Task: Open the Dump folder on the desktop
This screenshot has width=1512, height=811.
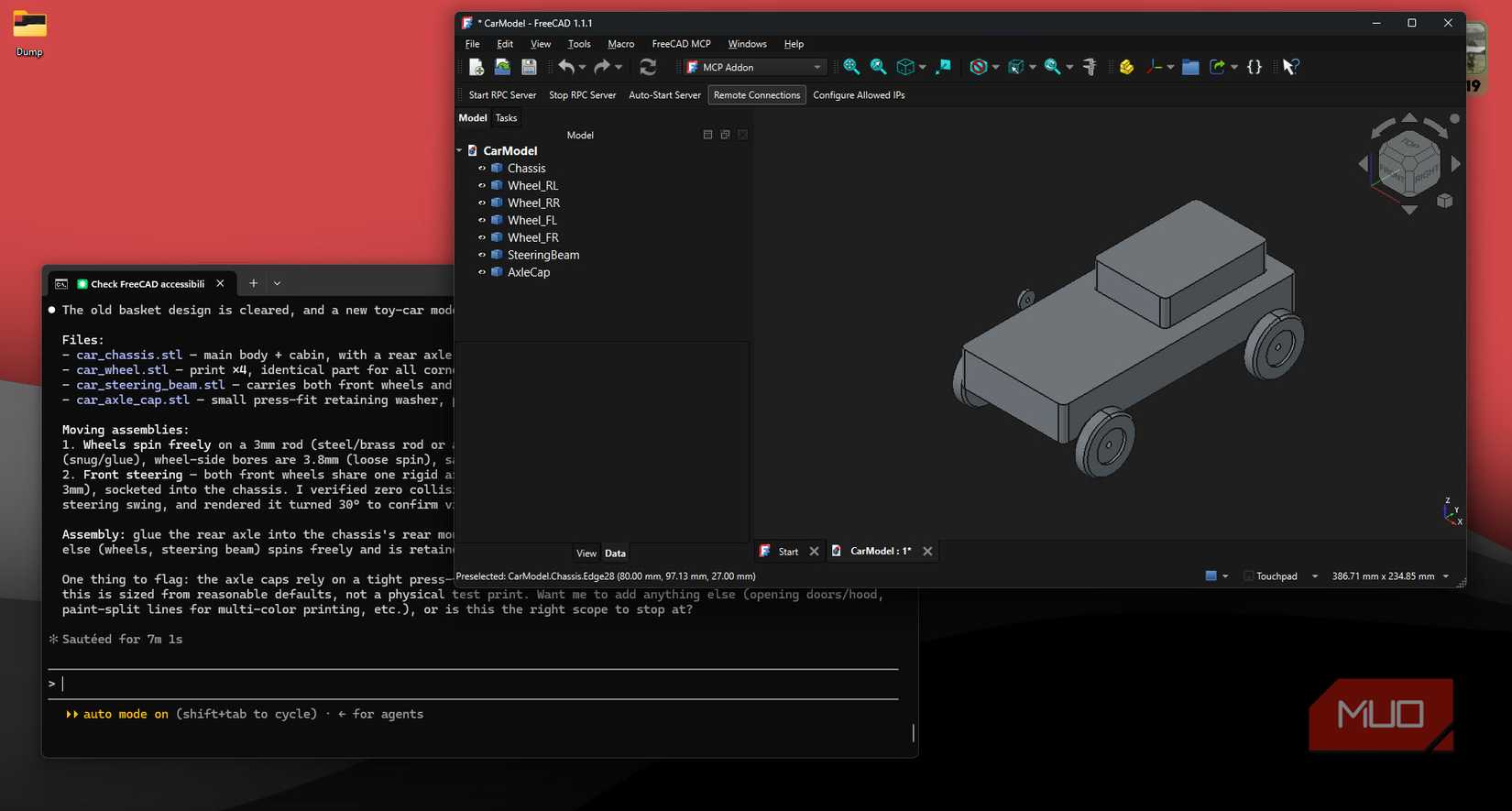Action: click(29, 33)
